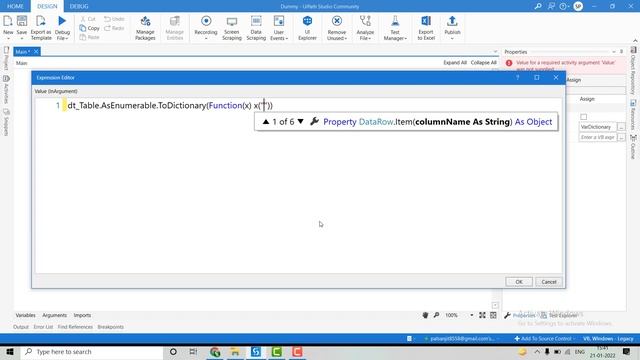Open Cortana circle on taskbar
The height and width of the screenshot is (360, 640).
pyautogui.click(x=173, y=352)
